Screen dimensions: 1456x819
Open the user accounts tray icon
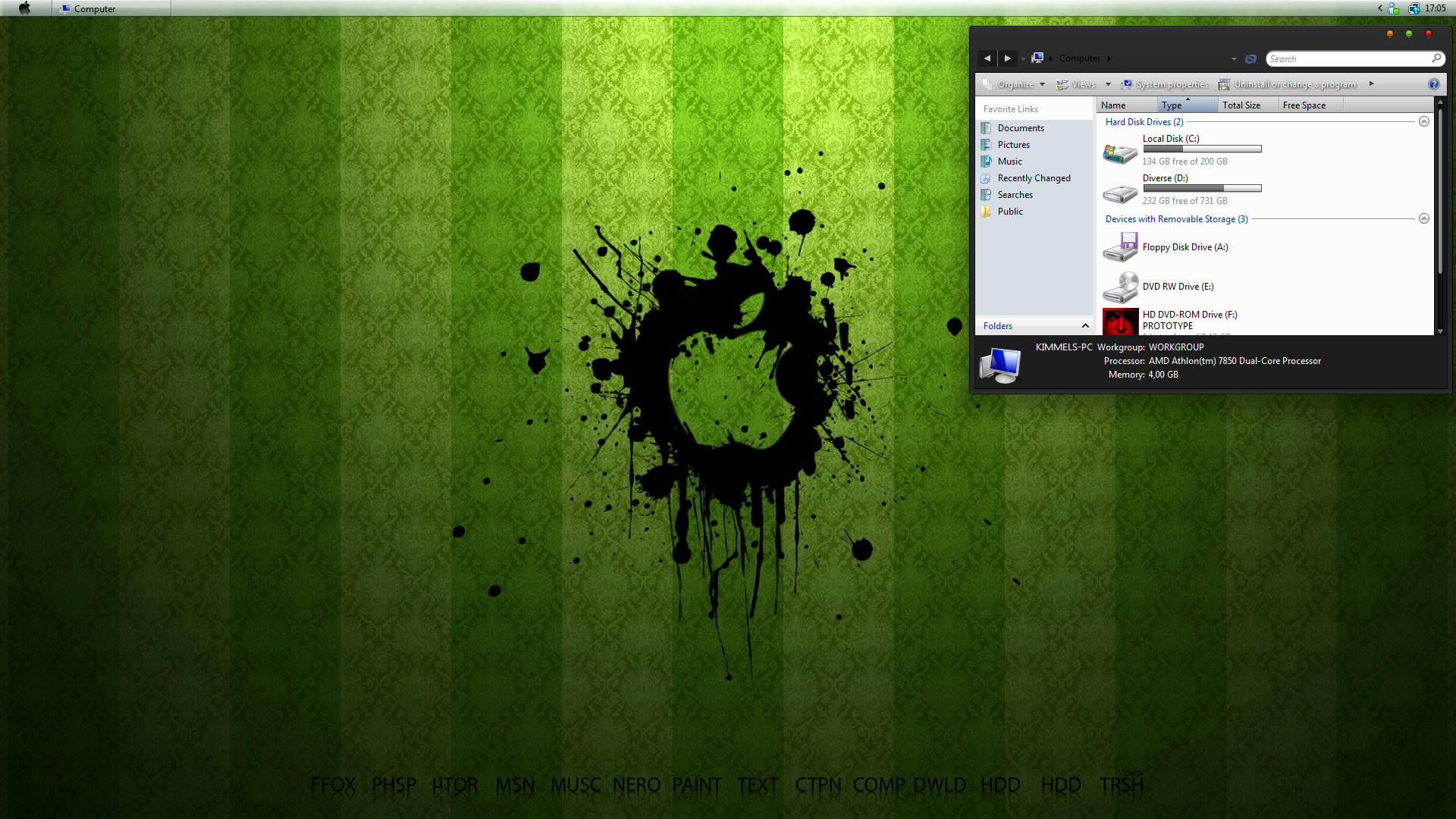tap(1394, 8)
